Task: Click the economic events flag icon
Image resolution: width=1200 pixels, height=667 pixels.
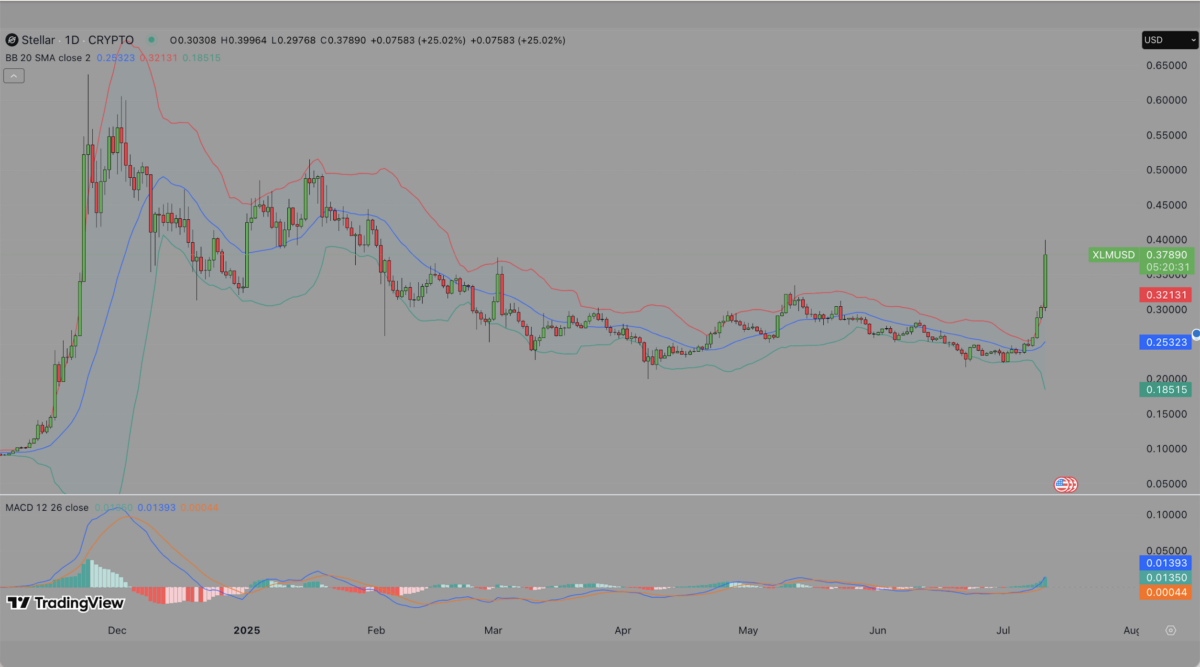Action: (1066, 485)
